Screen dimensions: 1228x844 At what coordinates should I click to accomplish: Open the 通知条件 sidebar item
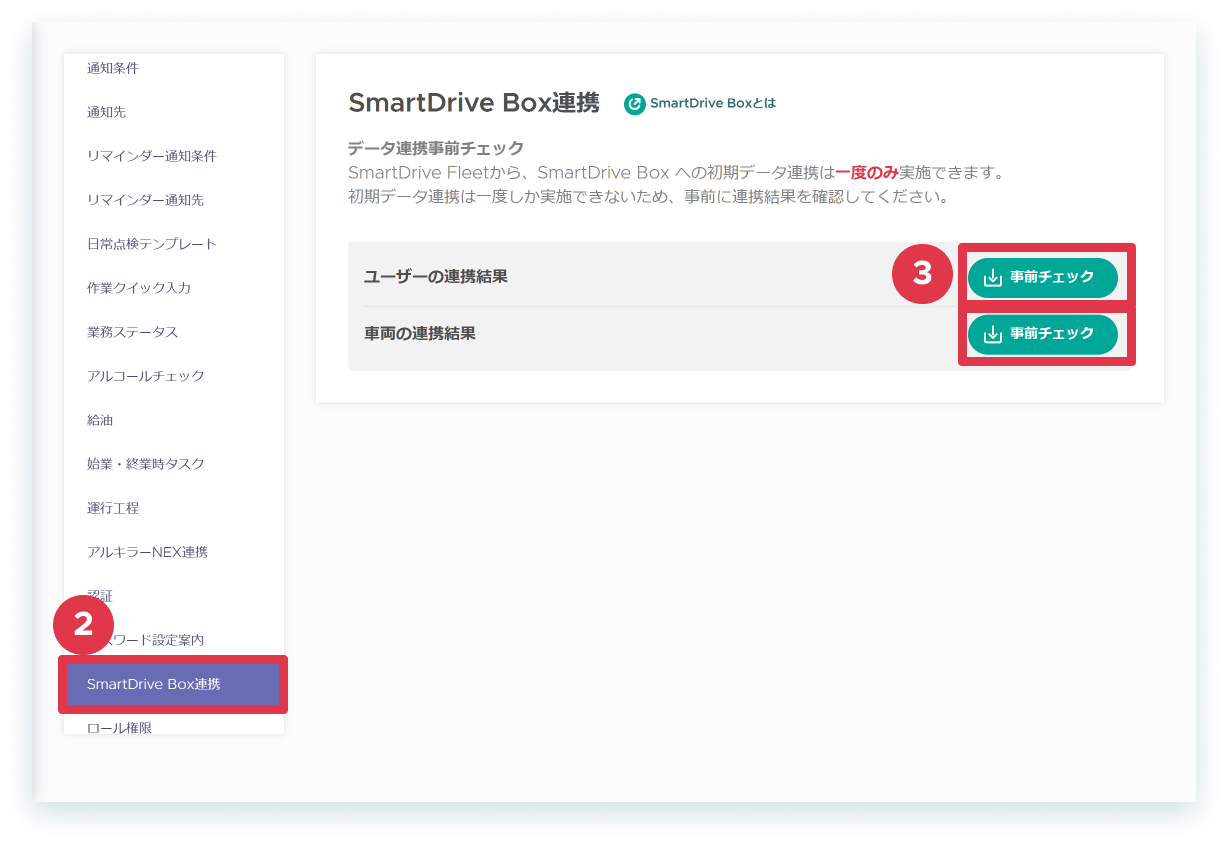112,68
